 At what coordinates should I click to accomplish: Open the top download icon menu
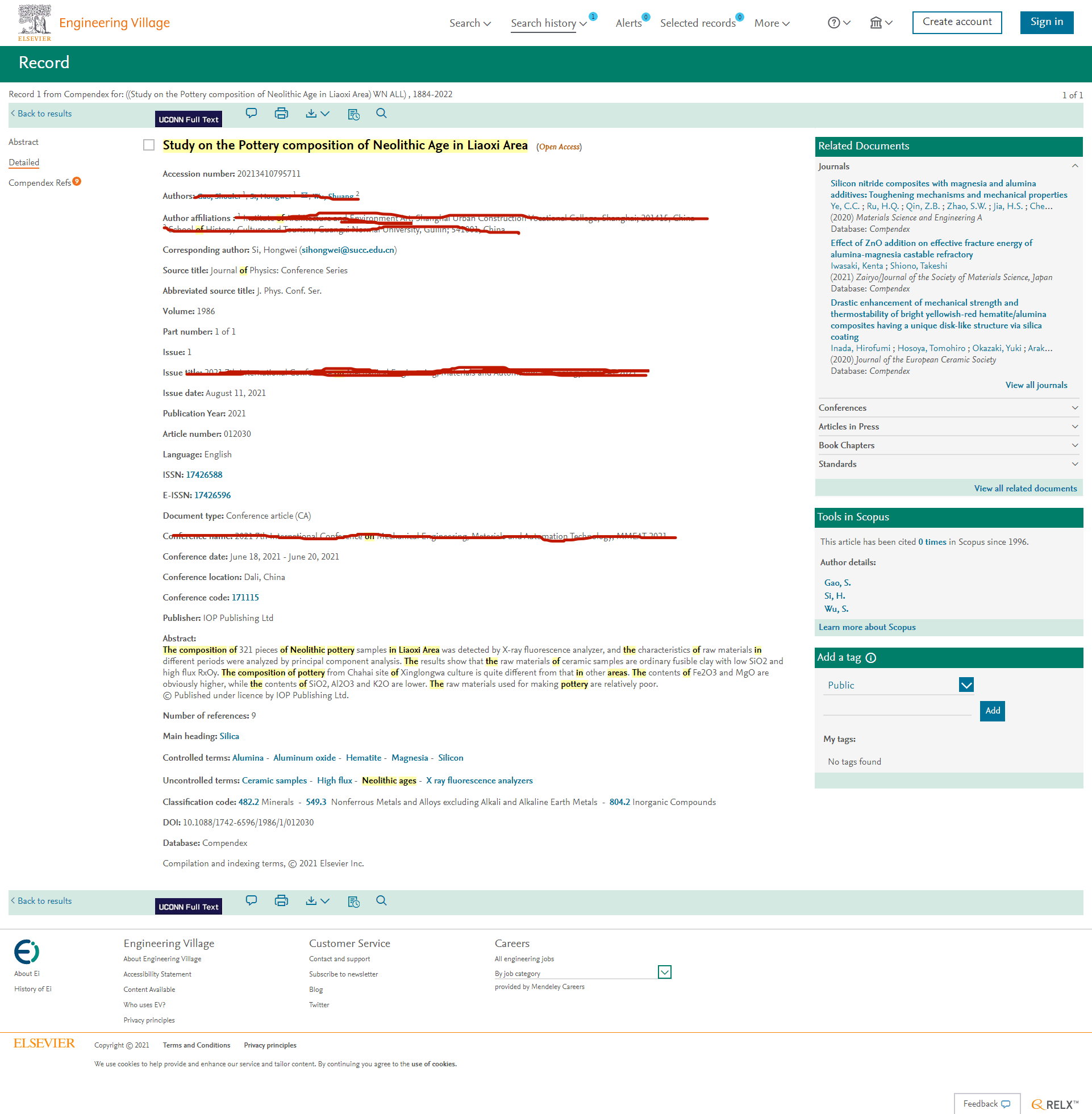tap(317, 114)
